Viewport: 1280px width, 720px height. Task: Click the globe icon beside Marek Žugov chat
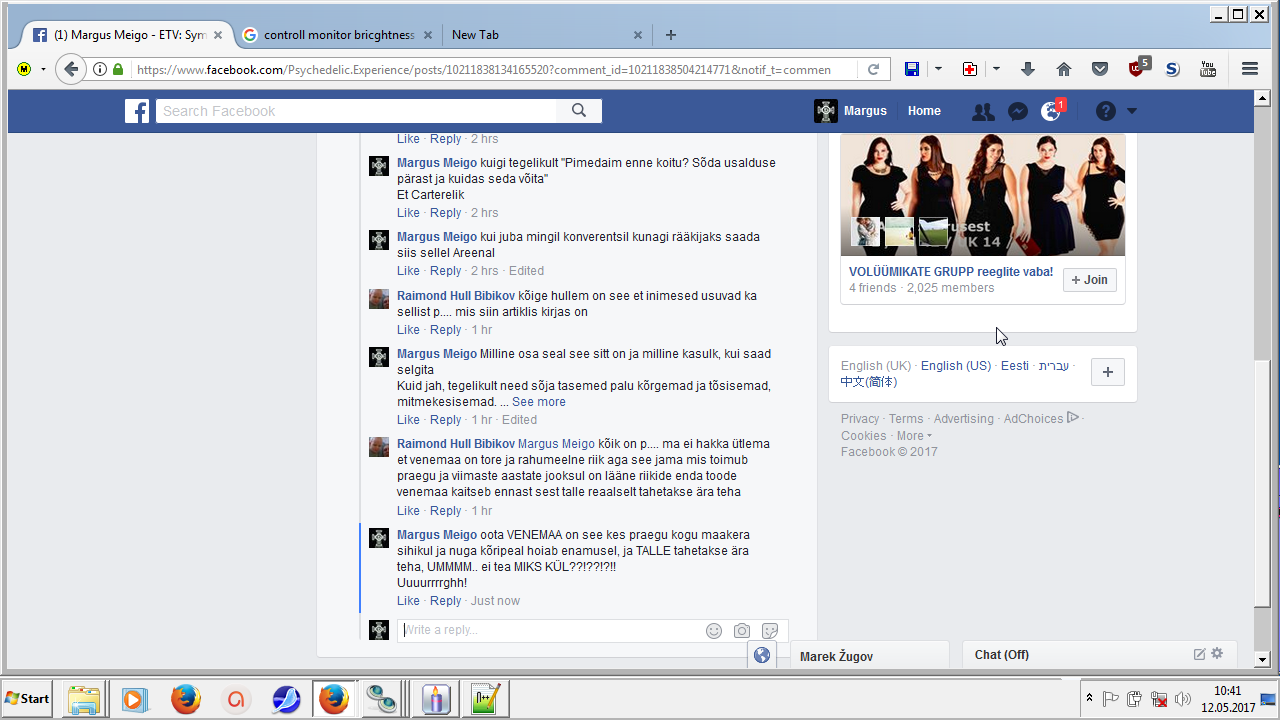click(762, 655)
